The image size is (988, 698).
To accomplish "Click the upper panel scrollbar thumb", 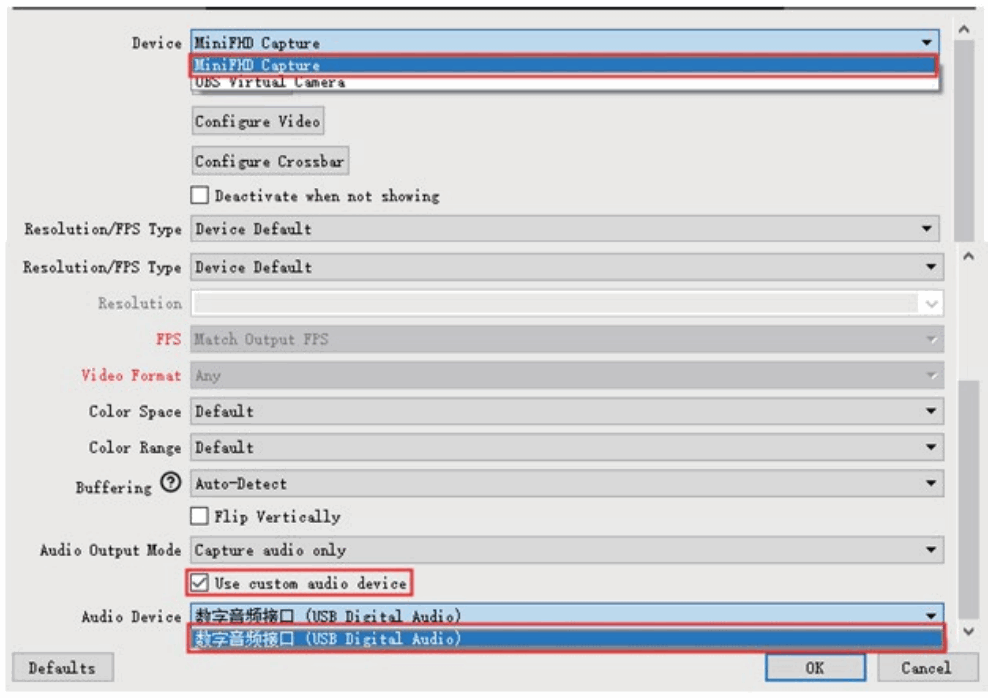I will pos(964,140).
